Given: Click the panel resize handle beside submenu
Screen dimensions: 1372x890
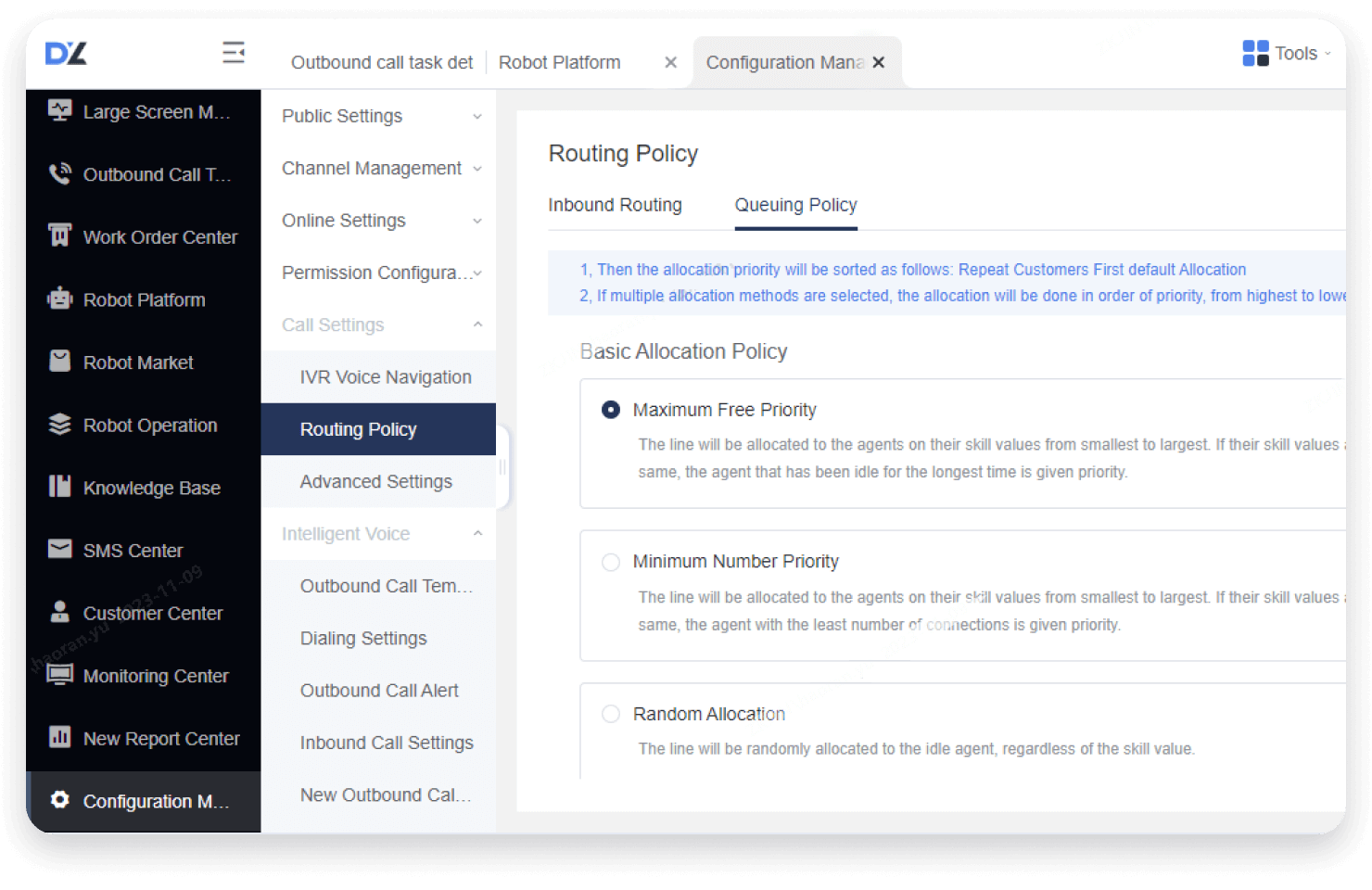Looking at the screenshot, I should pyautogui.click(x=502, y=467).
